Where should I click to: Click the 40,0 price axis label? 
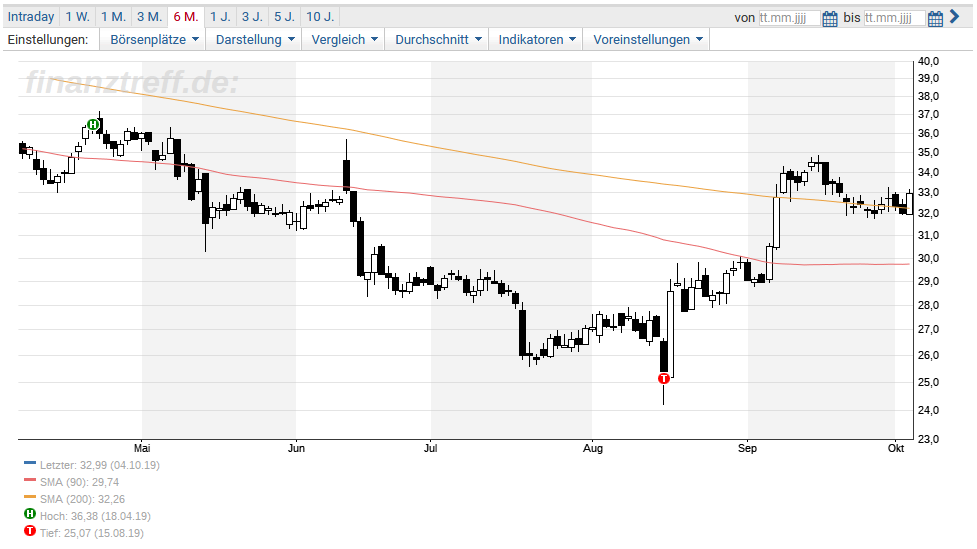tap(928, 61)
